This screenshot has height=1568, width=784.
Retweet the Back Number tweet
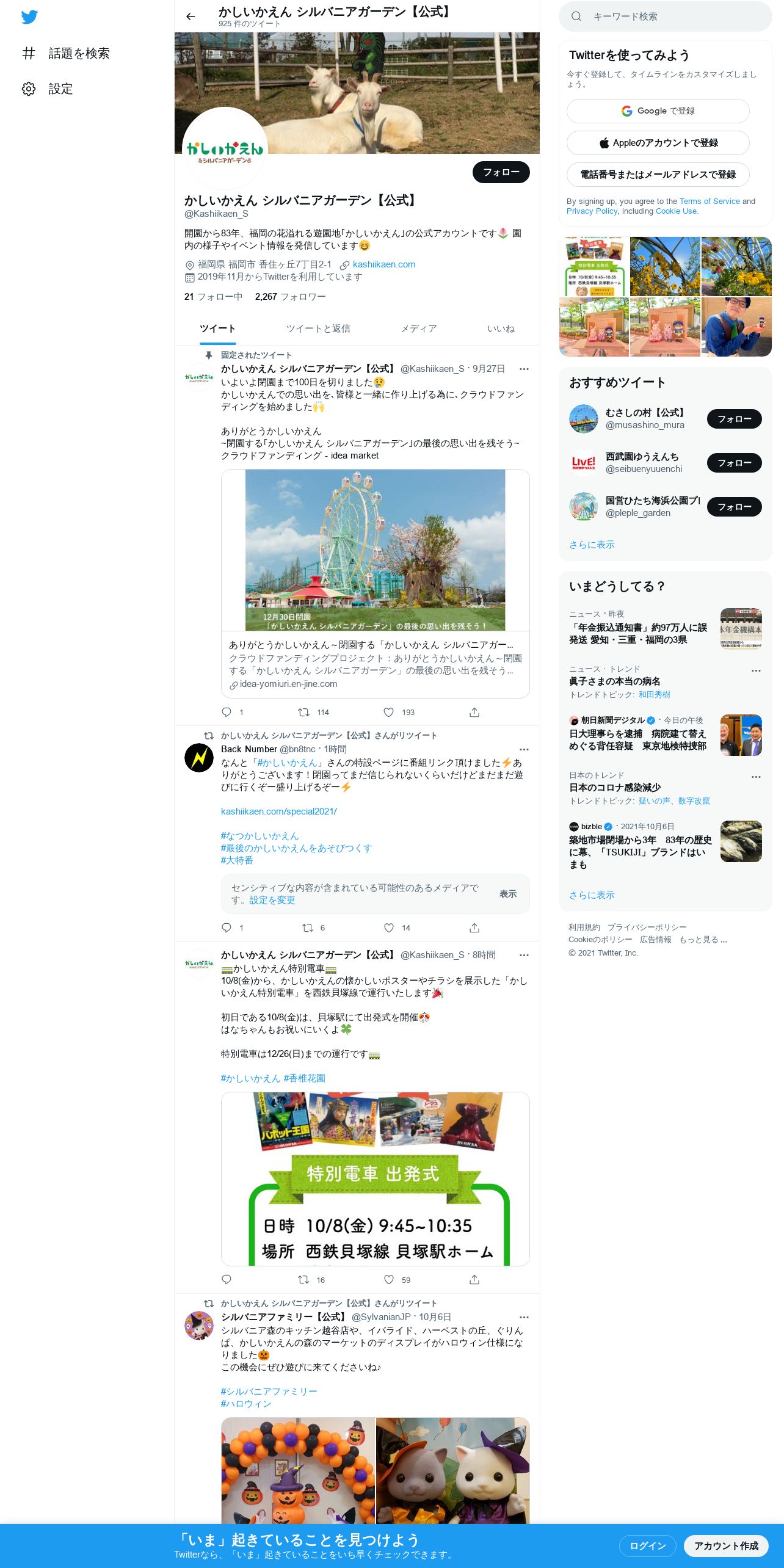click(x=308, y=927)
